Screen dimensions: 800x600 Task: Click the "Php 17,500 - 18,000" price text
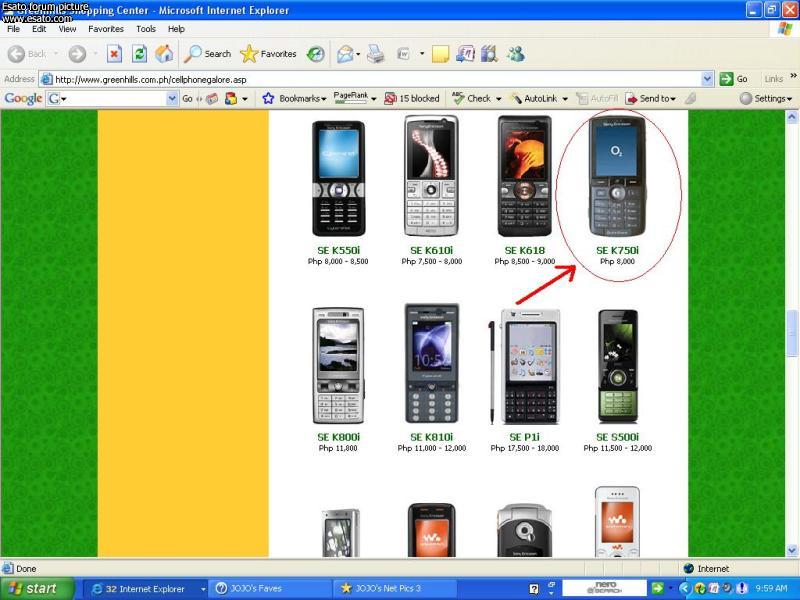524,448
